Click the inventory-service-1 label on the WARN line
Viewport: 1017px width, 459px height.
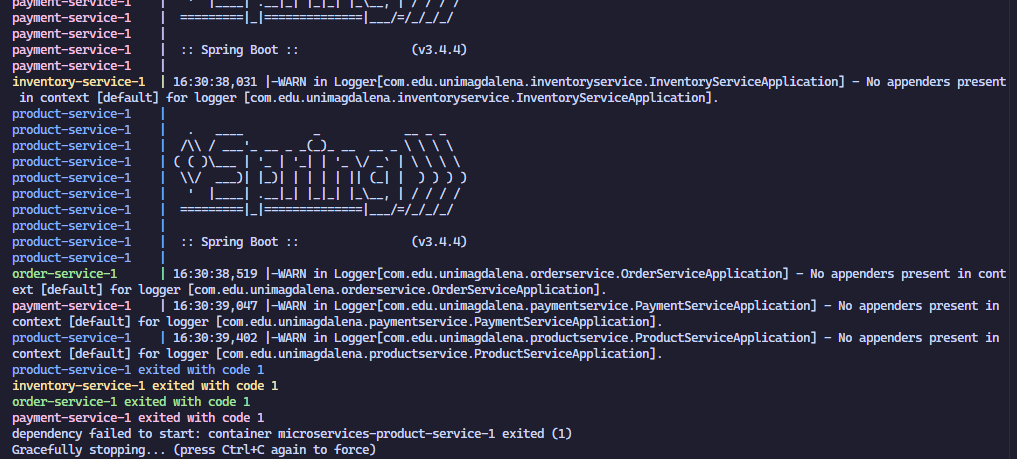coord(78,82)
